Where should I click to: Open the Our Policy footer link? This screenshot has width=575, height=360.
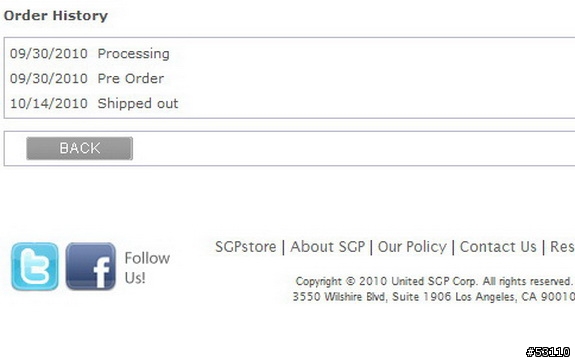click(x=412, y=247)
